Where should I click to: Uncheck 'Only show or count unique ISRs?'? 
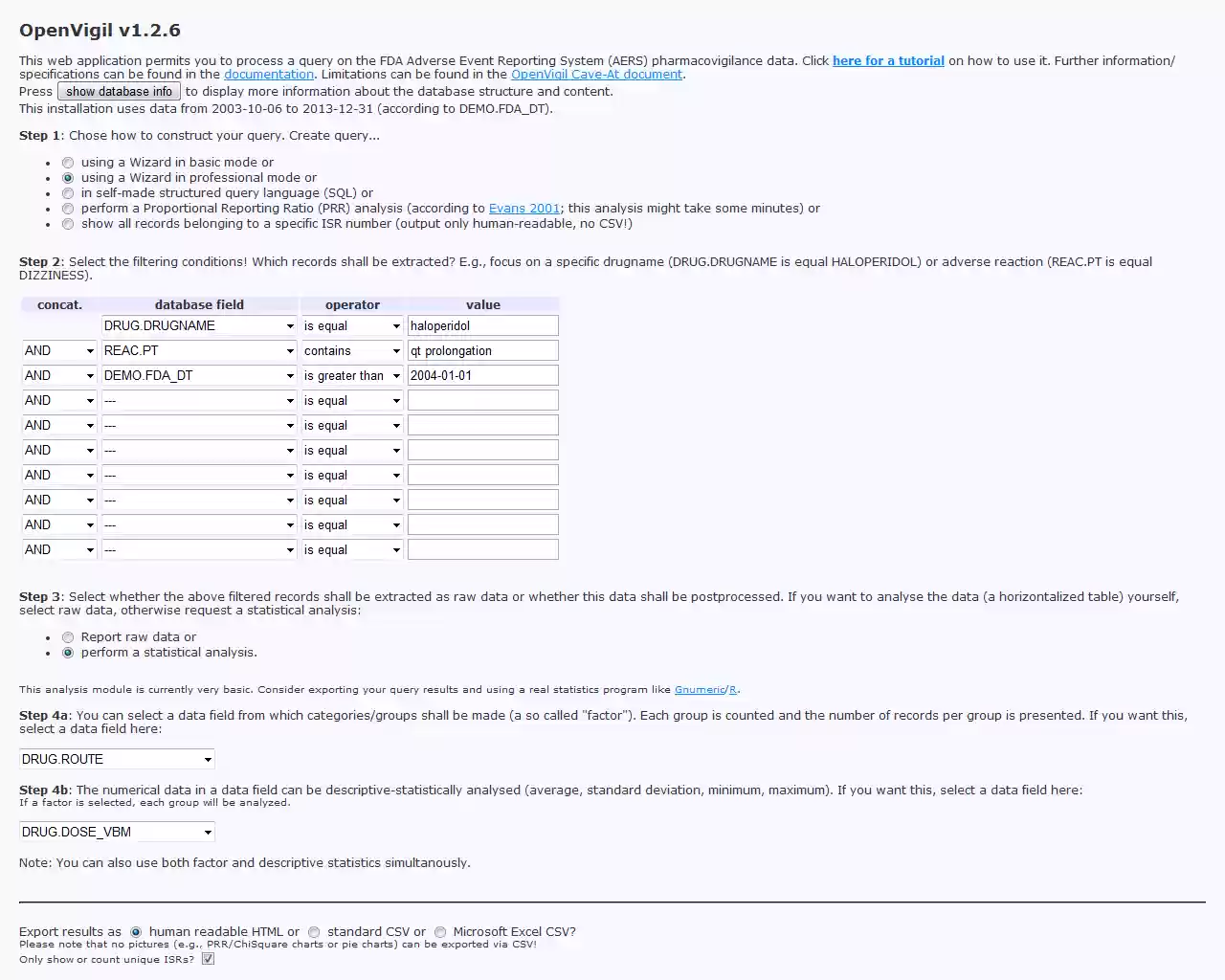coord(208,958)
